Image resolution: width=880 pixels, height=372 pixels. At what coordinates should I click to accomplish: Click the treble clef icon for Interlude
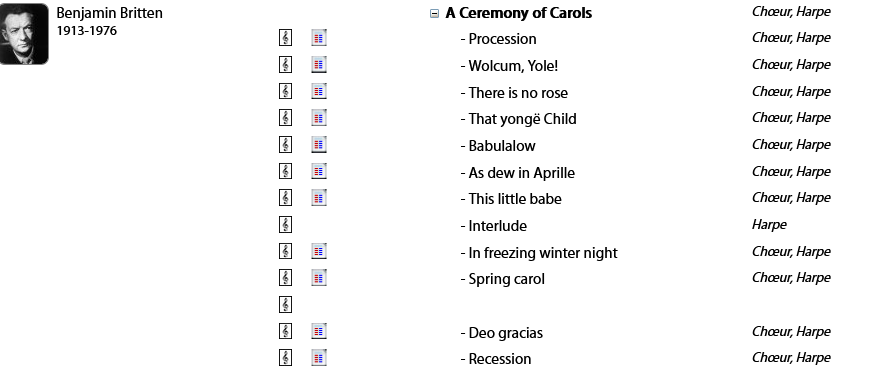[285, 224]
